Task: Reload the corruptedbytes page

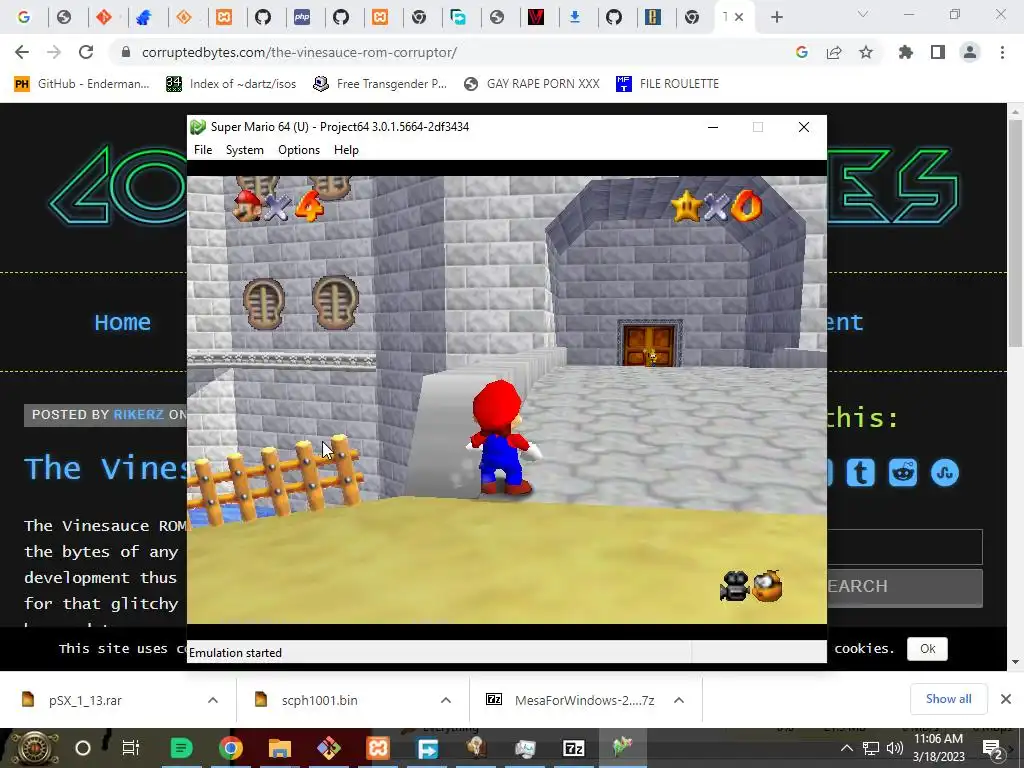Action: coord(86,52)
